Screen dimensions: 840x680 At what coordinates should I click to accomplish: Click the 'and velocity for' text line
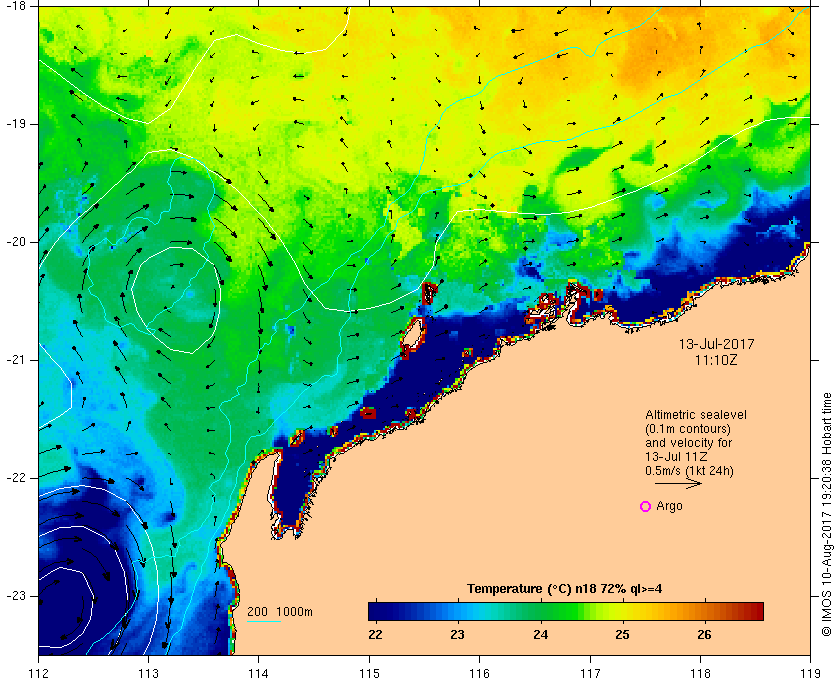[688, 443]
